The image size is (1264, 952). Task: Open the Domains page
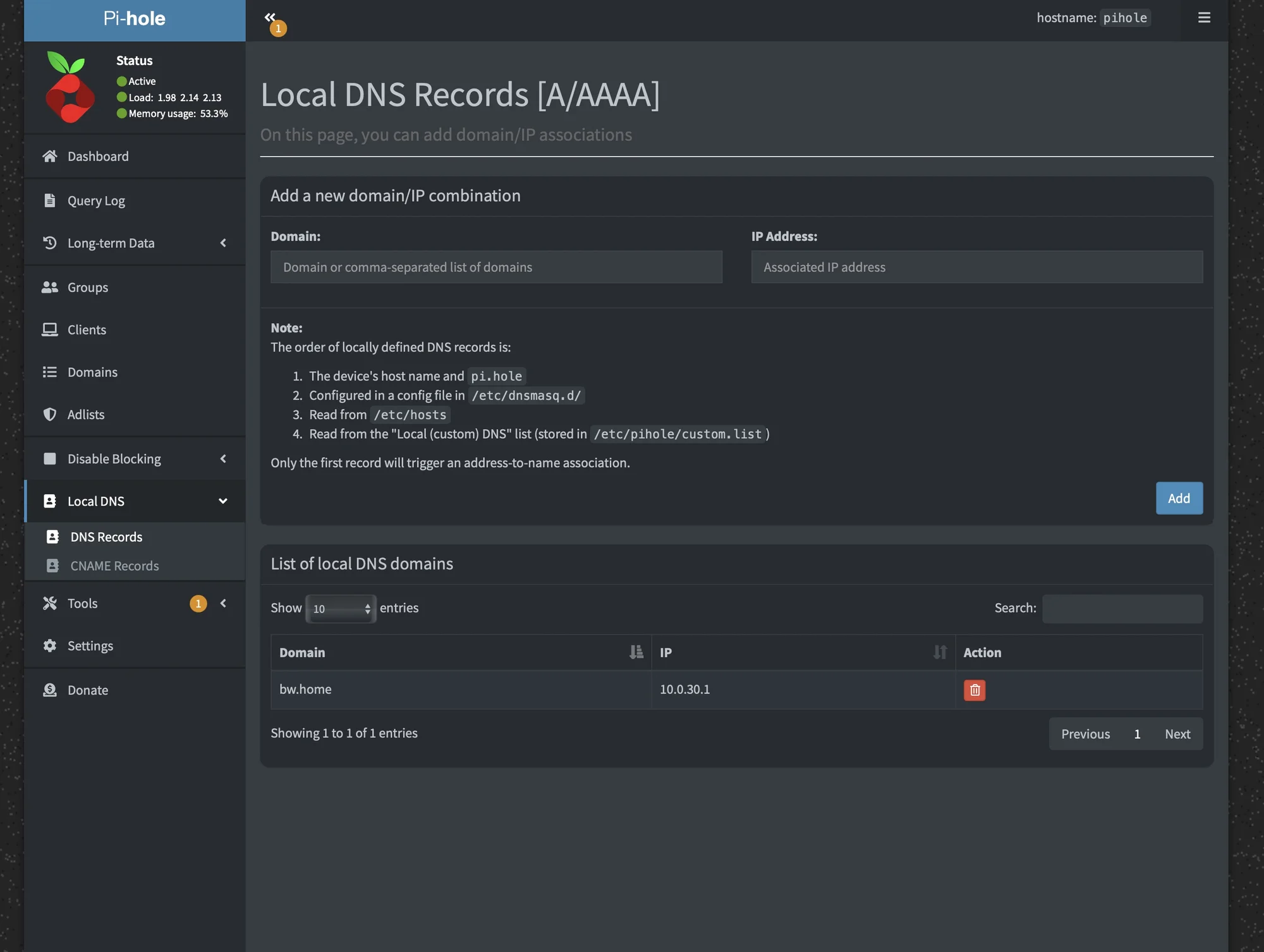(x=135, y=372)
